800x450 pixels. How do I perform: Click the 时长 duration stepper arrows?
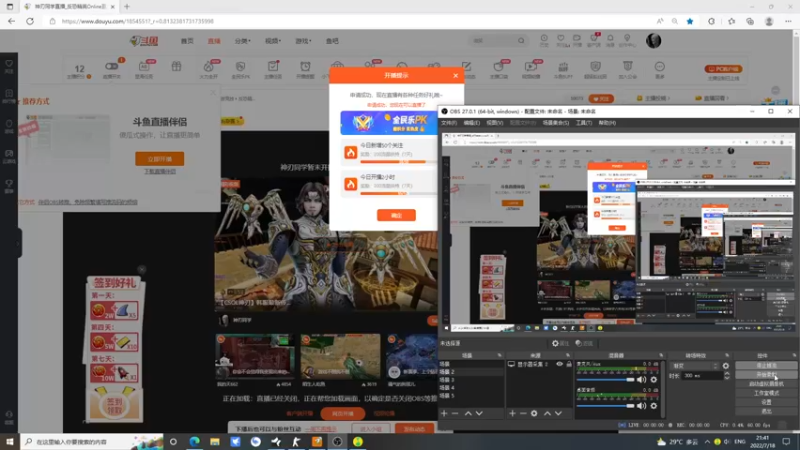pos(727,376)
